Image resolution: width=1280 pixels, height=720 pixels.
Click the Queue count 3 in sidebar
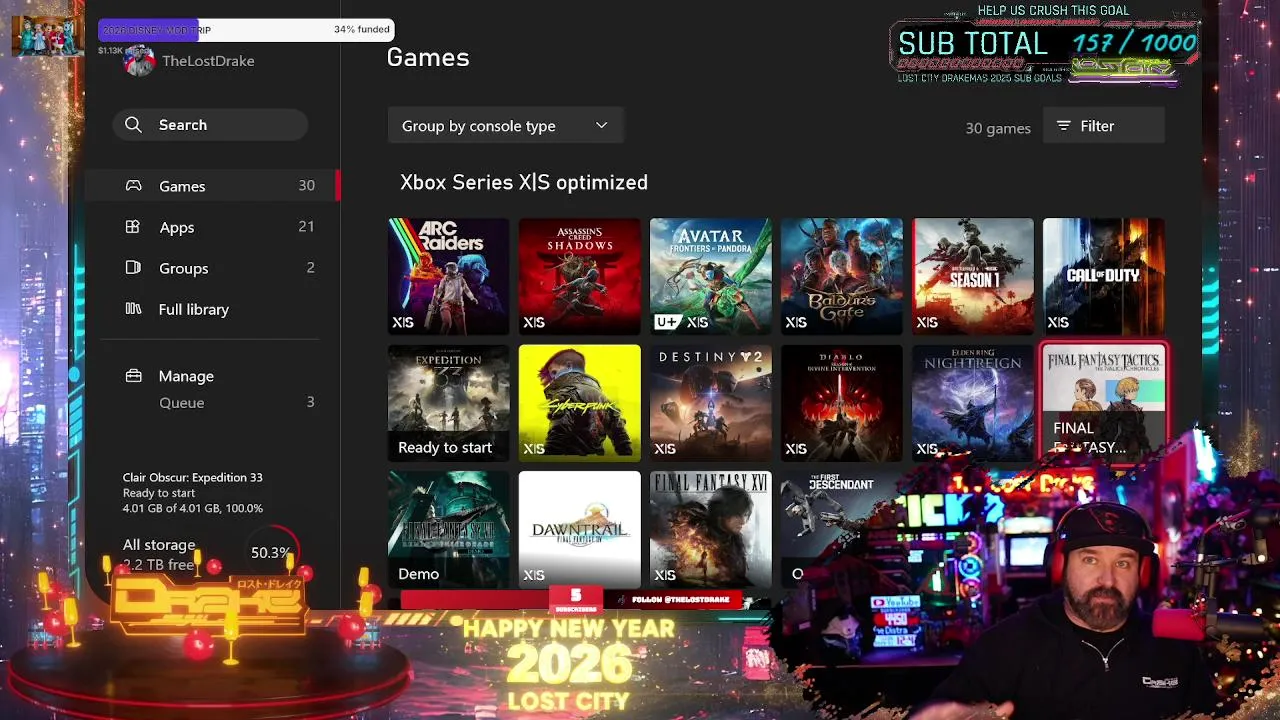pyautogui.click(x=310, y=402)
